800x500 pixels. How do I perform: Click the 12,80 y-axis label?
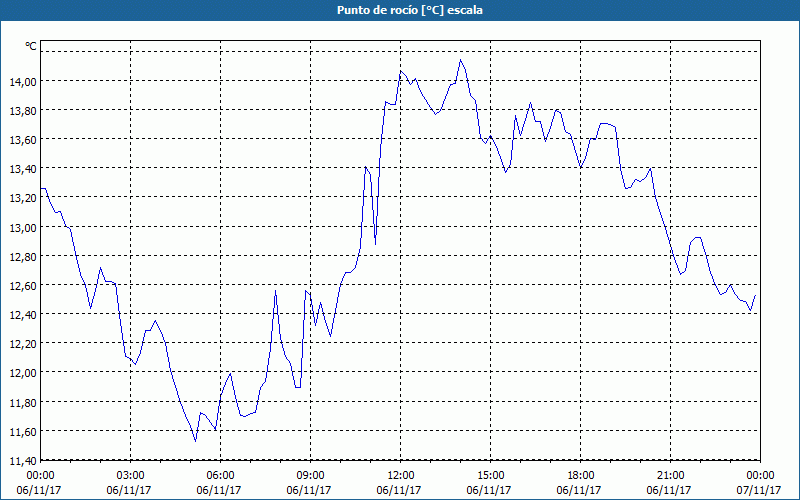coord(23,257)
